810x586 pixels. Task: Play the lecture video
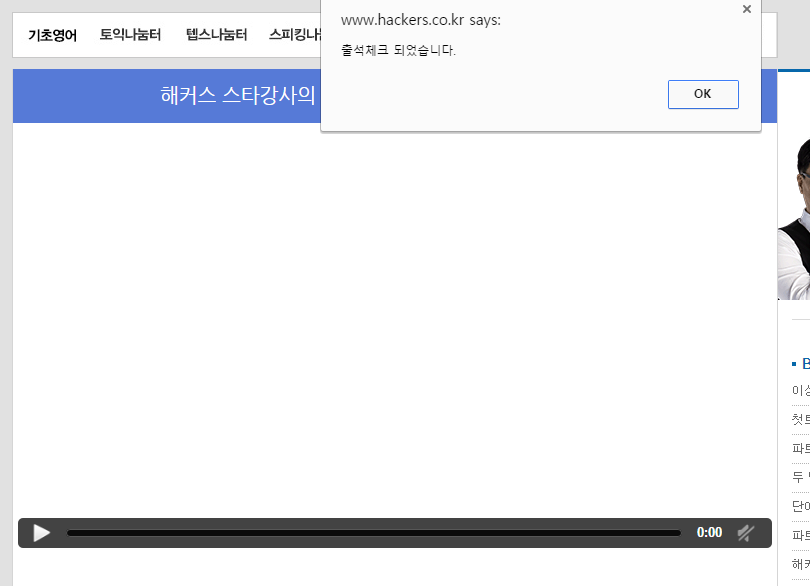click(x=41, y=533)
